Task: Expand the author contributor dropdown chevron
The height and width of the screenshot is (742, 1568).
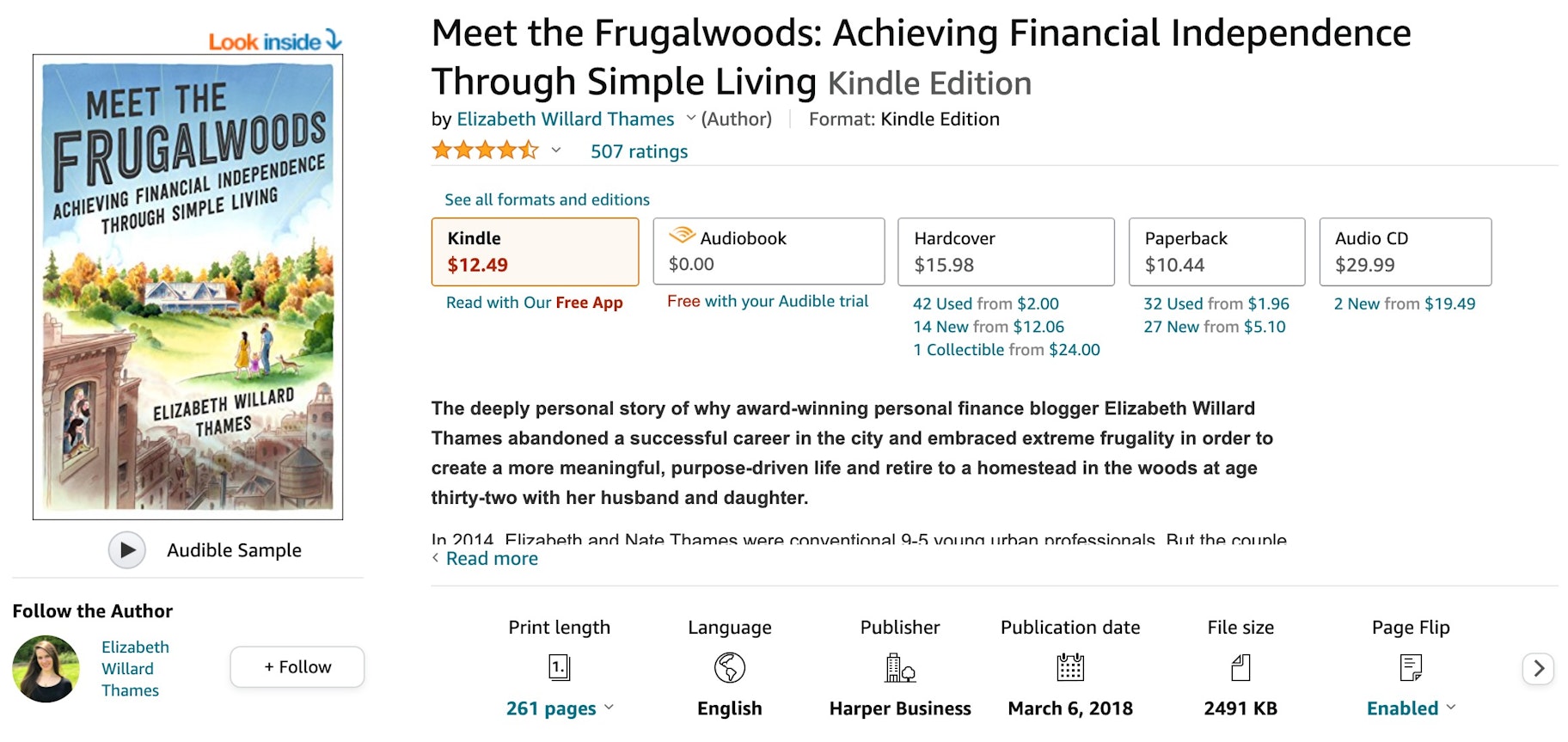Action: click(x=690, y=118)
